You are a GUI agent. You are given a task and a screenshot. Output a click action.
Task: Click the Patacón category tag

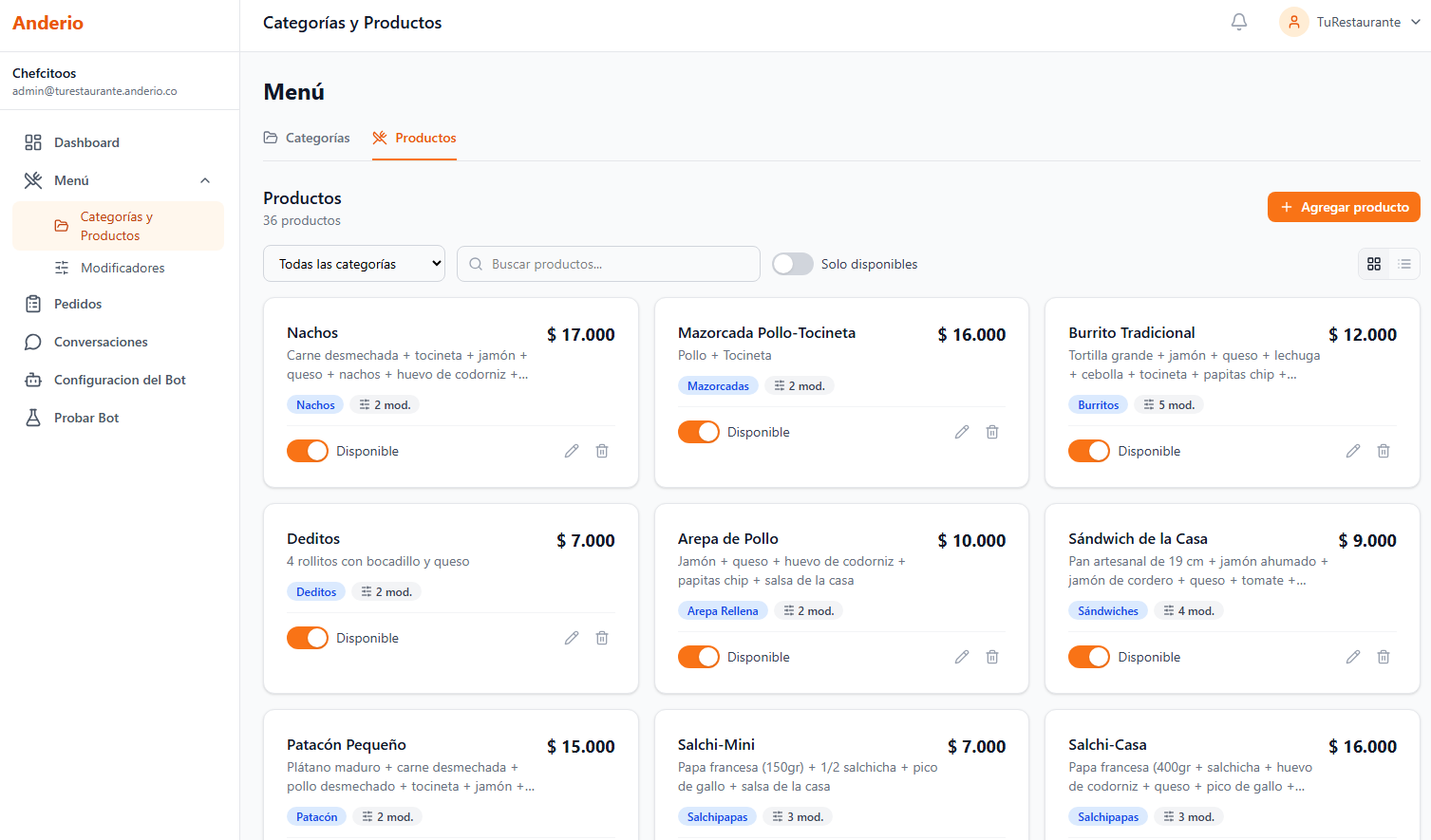pos(316,817)
